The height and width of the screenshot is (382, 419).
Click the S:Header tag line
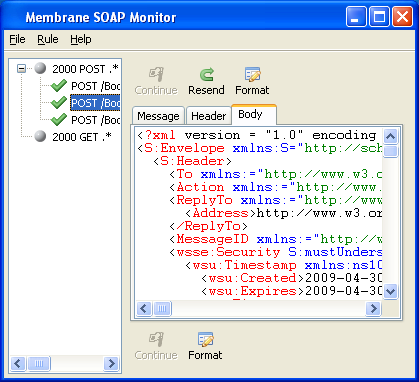tap(193, 161)
